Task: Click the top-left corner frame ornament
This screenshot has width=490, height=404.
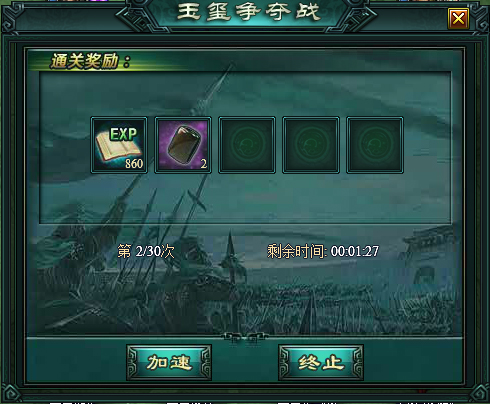Action: click(13, 15)
